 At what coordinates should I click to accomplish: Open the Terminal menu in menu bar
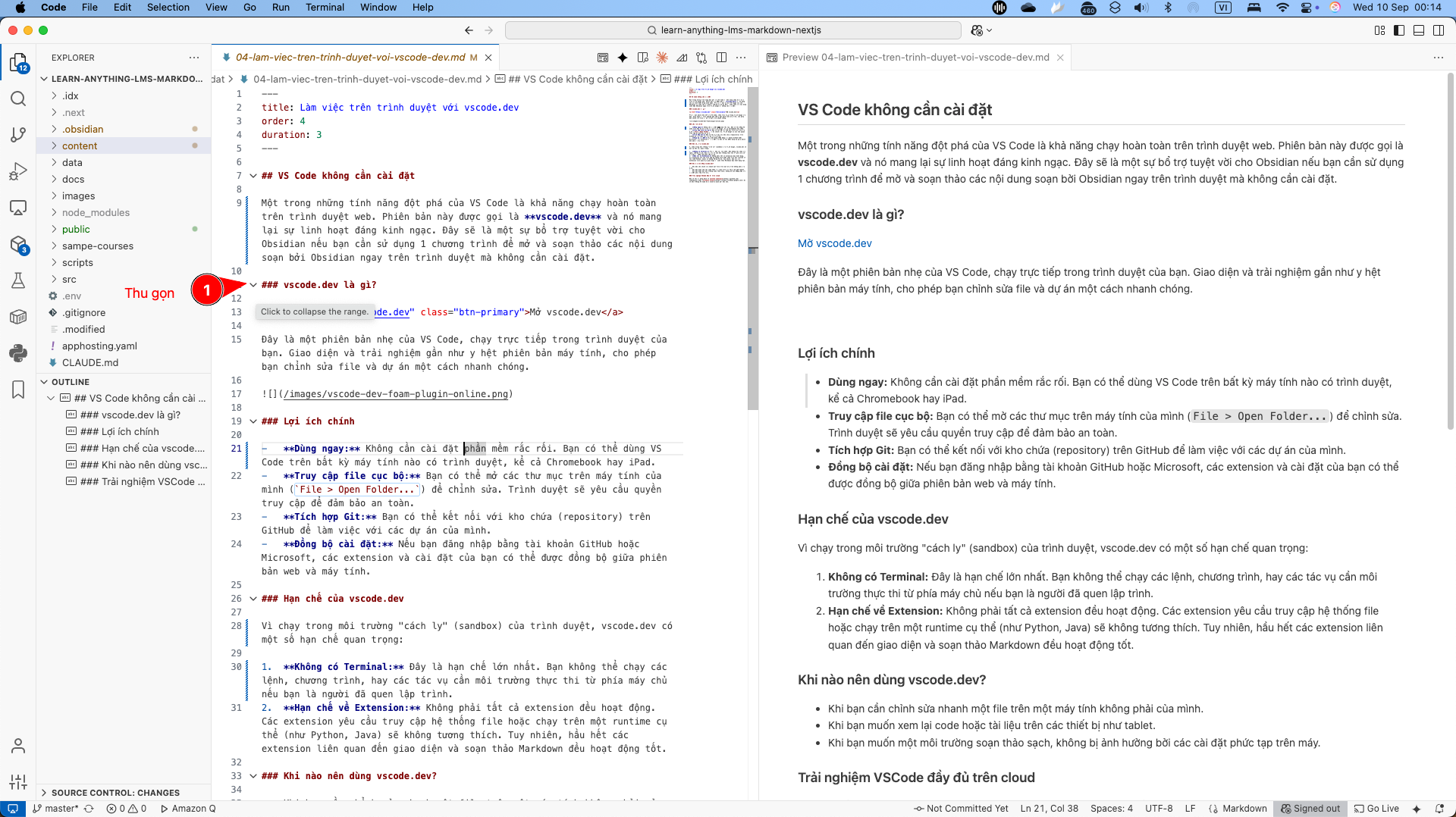click(x=325, y=8)
